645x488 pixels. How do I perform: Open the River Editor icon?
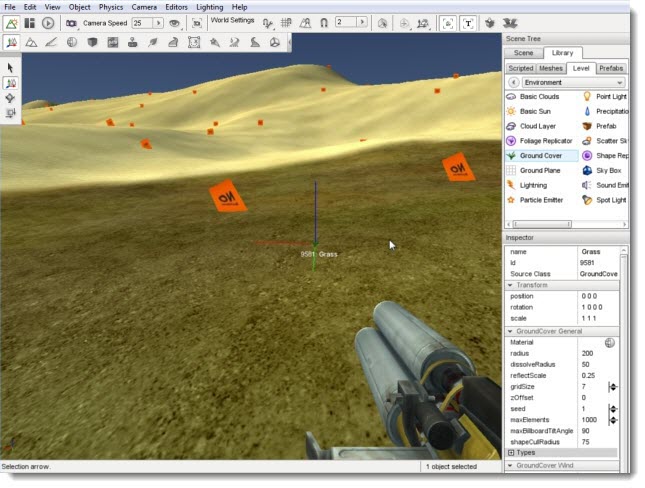pos(234,42)
